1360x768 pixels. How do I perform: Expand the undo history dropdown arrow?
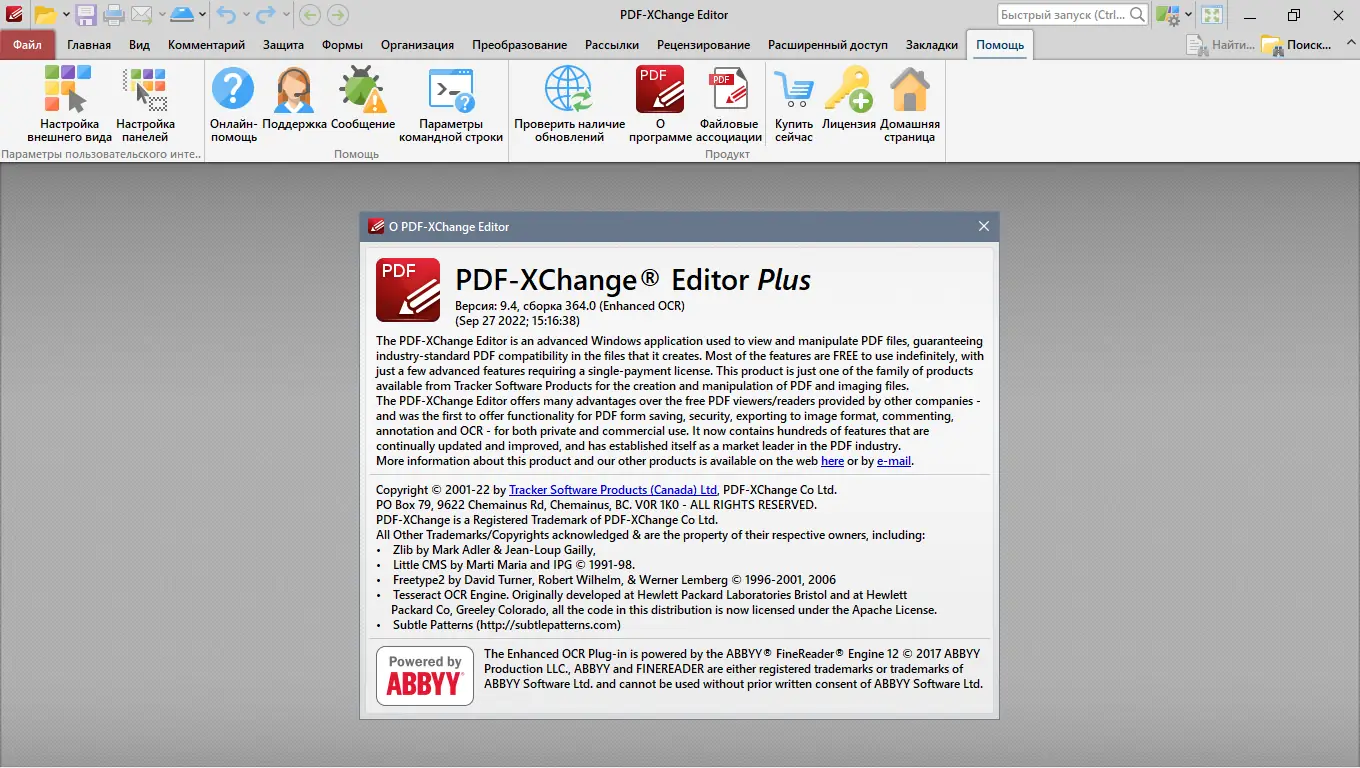click(246, 15)
